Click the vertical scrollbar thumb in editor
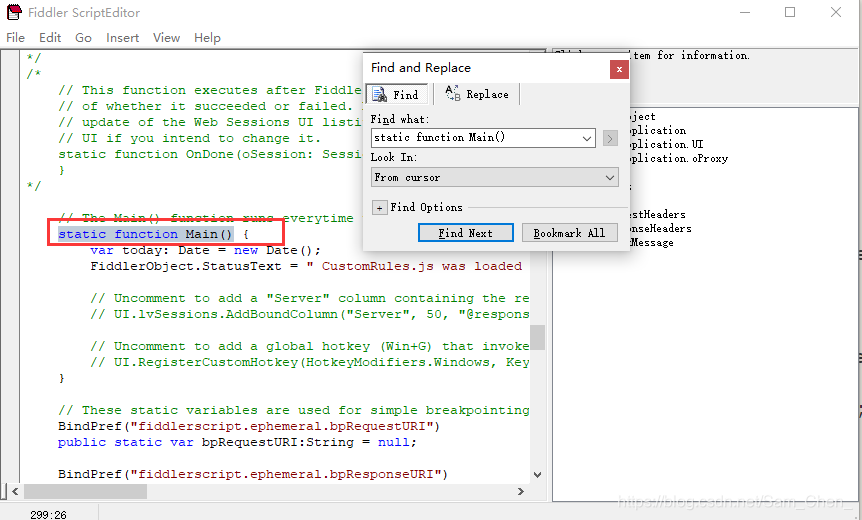Screen dimensions: 862x520 click(x=537, y=337)
